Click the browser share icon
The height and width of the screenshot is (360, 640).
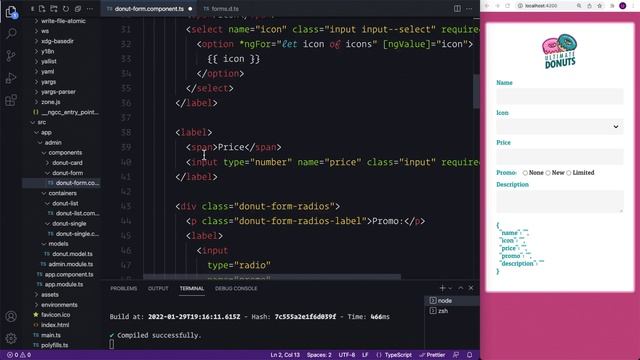pyautogui.click(x=589, y=6)
